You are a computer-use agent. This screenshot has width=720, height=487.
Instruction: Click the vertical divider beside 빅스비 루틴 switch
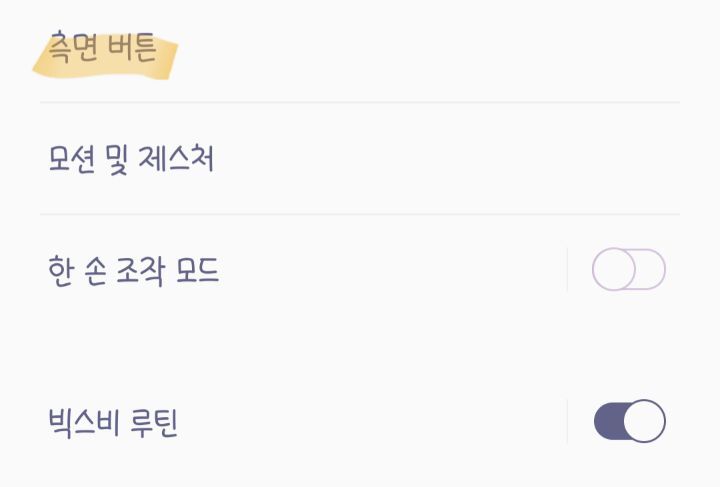(x=567, y=421)
